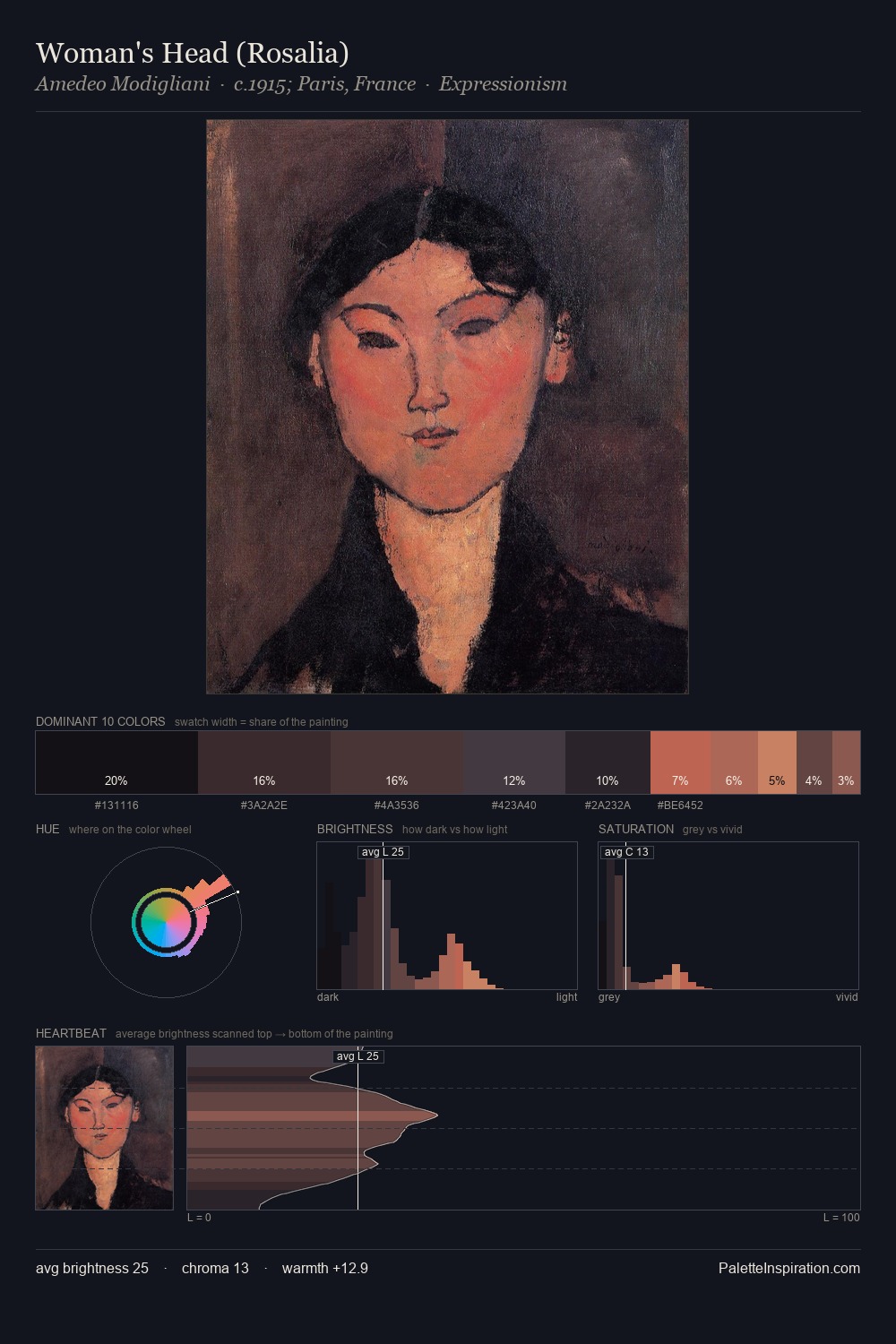Open the small heartbeat painting thumbnail
The height and width of the screenshot is (1344, 896).
click(104, 1128)
